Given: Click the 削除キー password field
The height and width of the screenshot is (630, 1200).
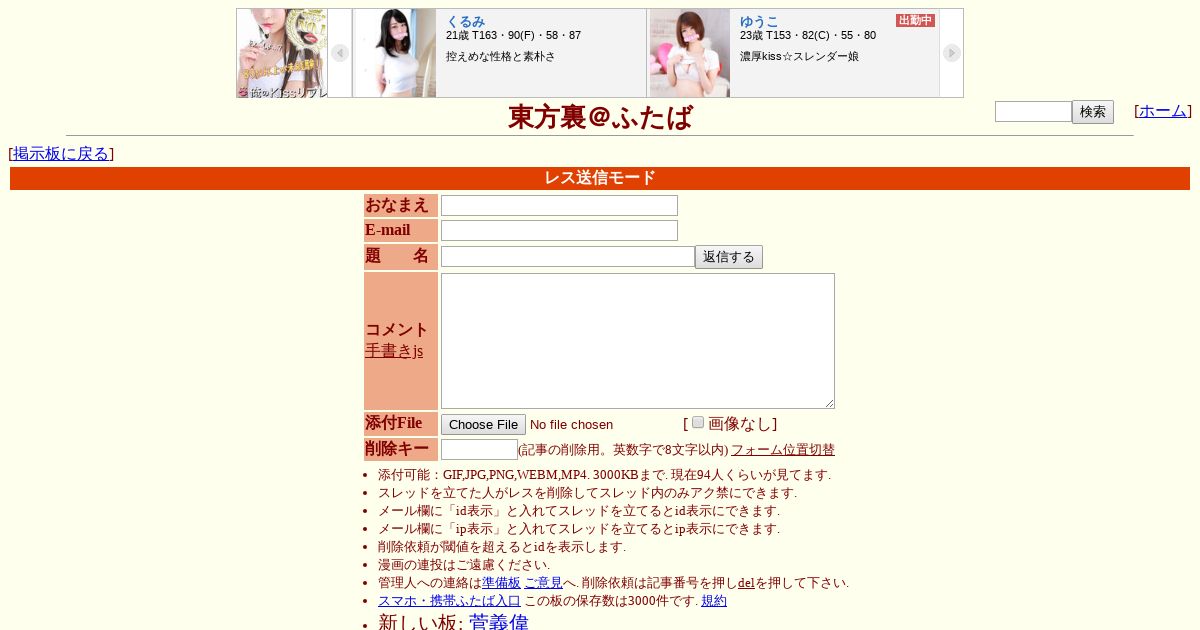Looking at the screenshot, I should coord(479,449).
